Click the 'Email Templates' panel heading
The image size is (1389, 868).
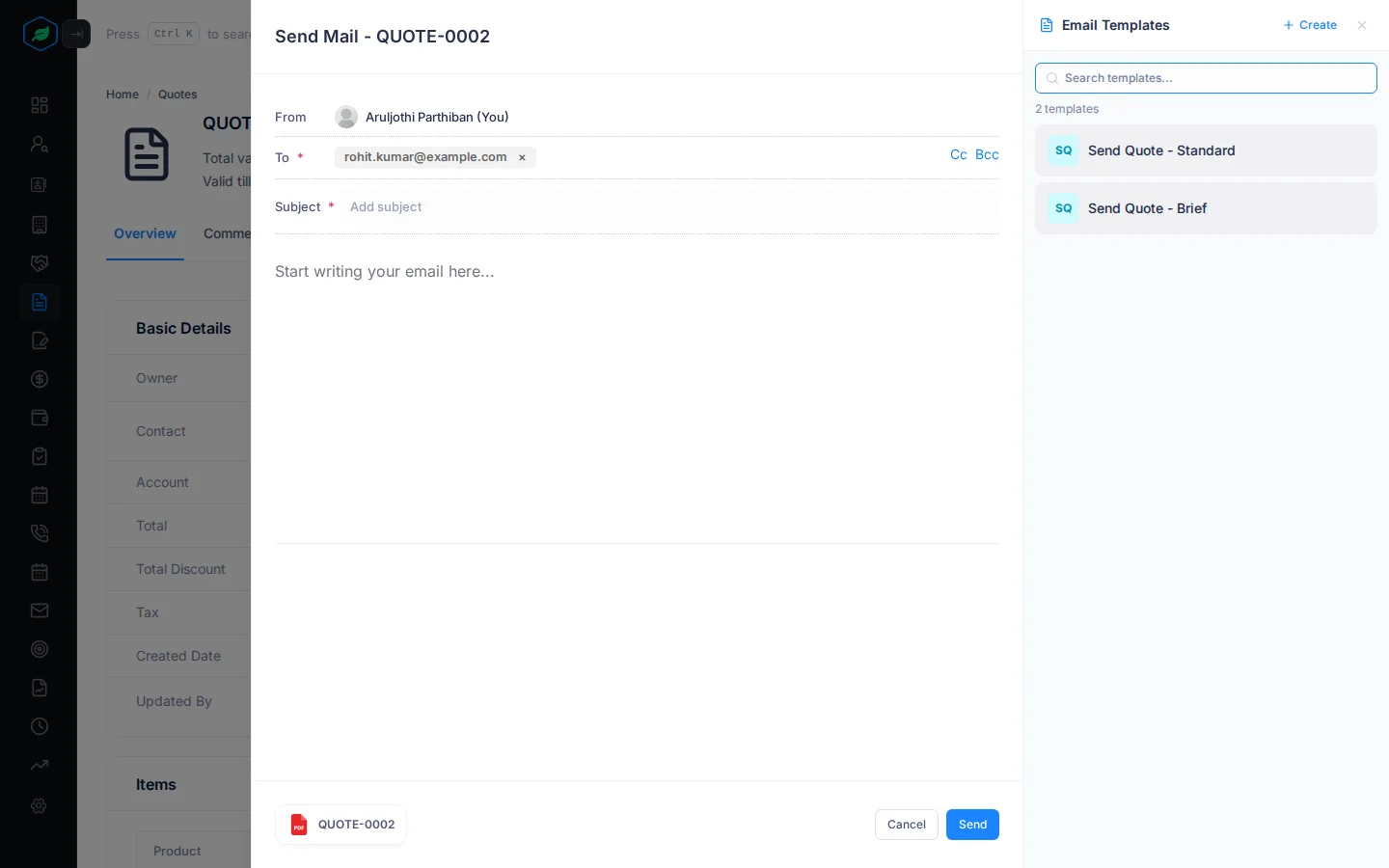point(1115,25)
